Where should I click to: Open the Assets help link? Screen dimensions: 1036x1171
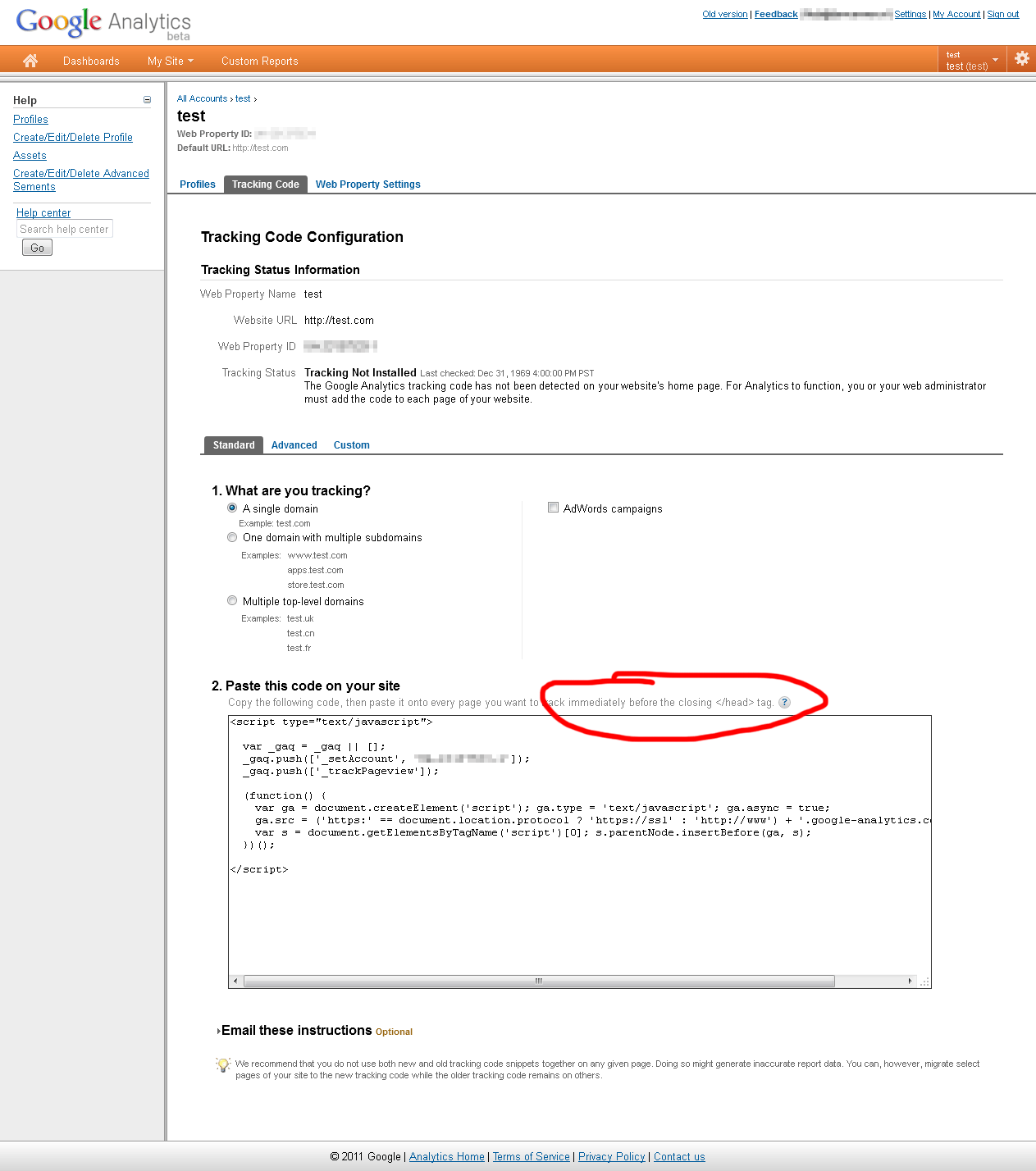(30, 155)
